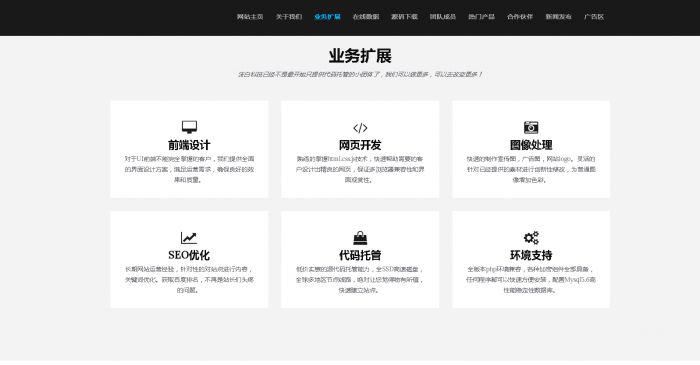Click the 业务扩展 page title
This screenshot has height=365, width=700.
click(360, 56)
